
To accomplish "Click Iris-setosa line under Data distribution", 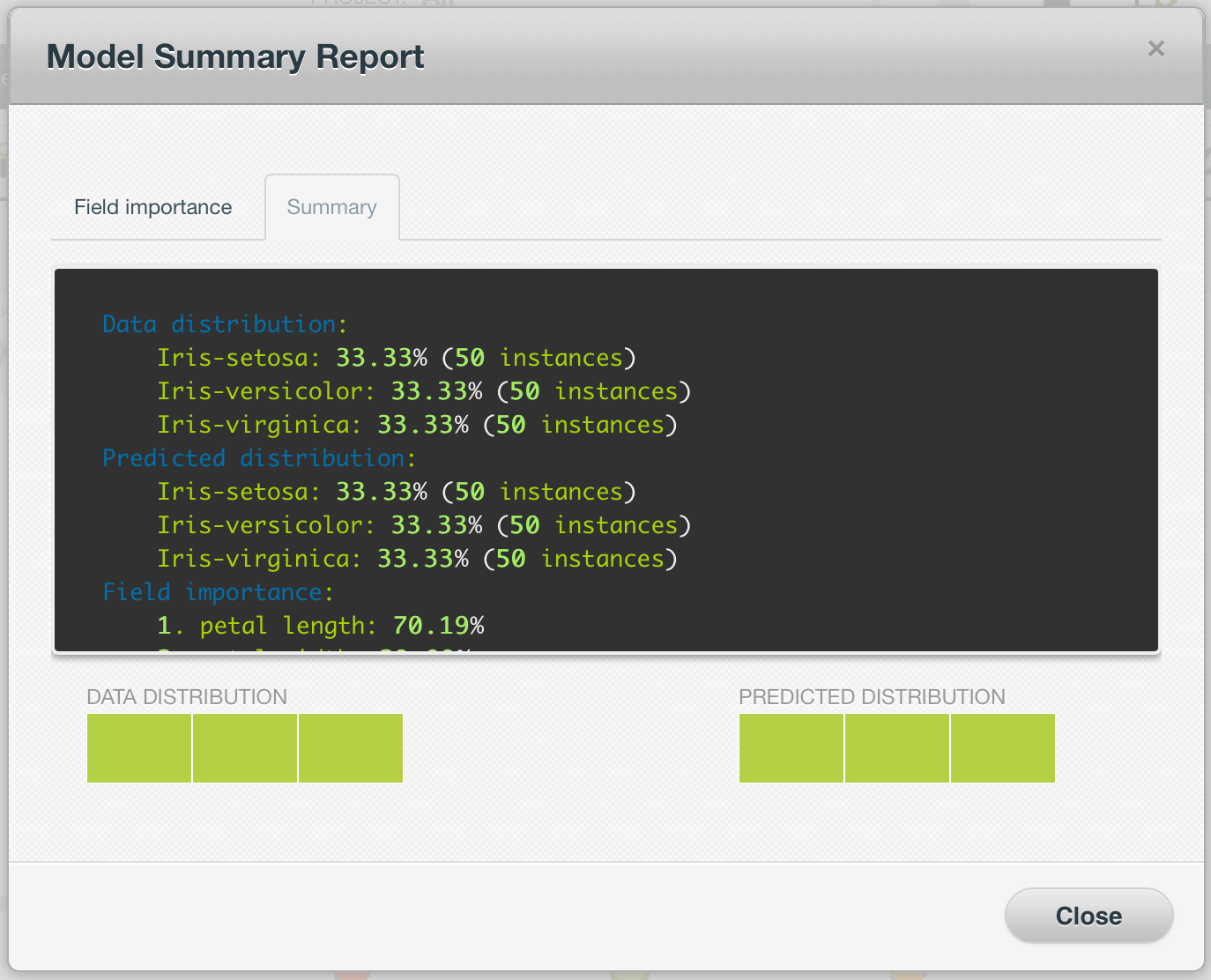I will coord(396,358).
